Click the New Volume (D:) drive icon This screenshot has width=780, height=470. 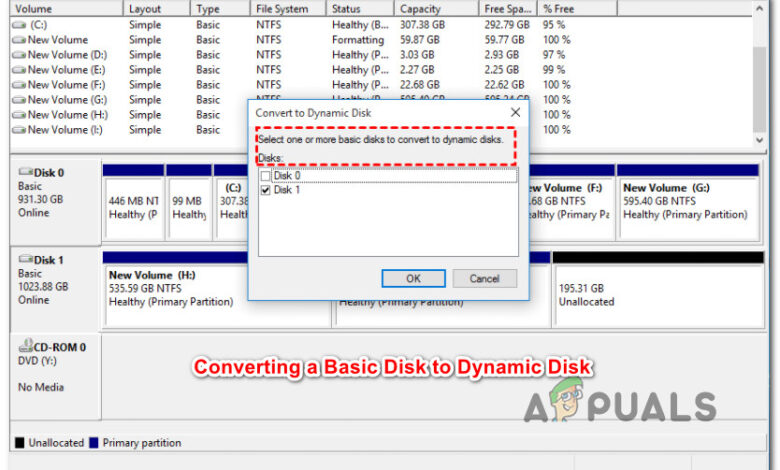pos(19,55)
